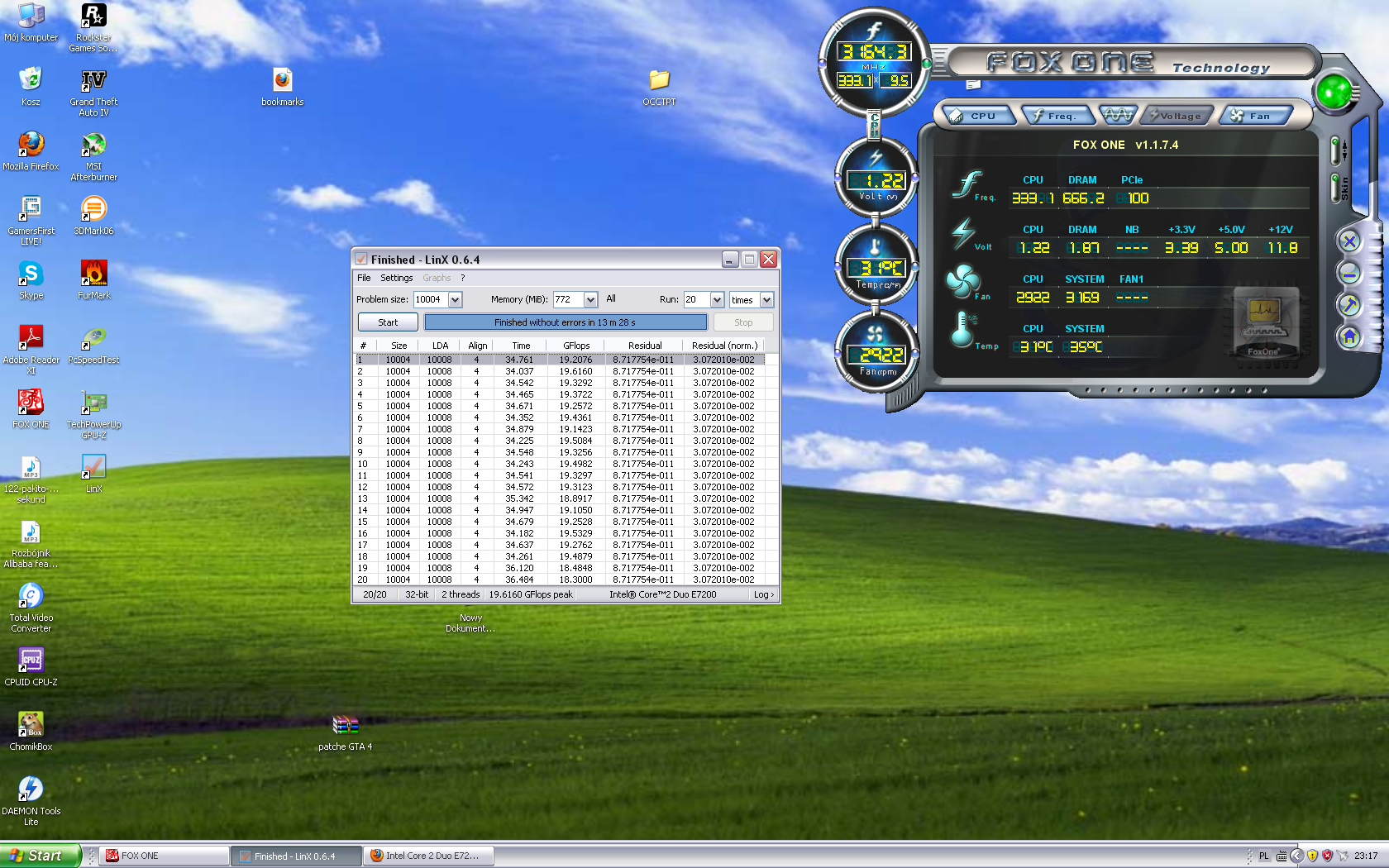This screenshot has height=868, width=1389.
Task: Click the waveform tab icon in FOX ONE
Action: 1118,115
